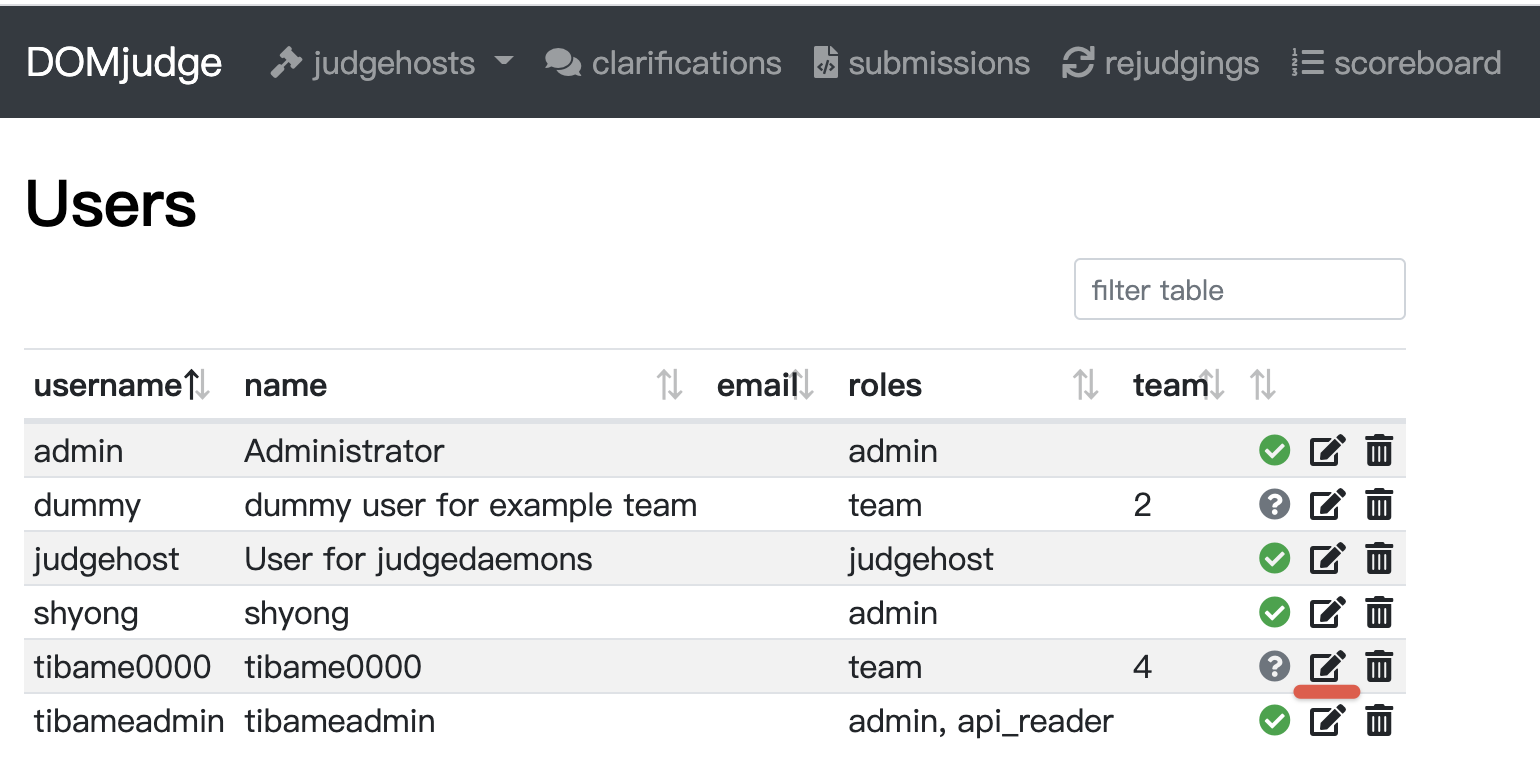Edit the judgehost user entry
1540x768 pixels.
click(1327, 558)
